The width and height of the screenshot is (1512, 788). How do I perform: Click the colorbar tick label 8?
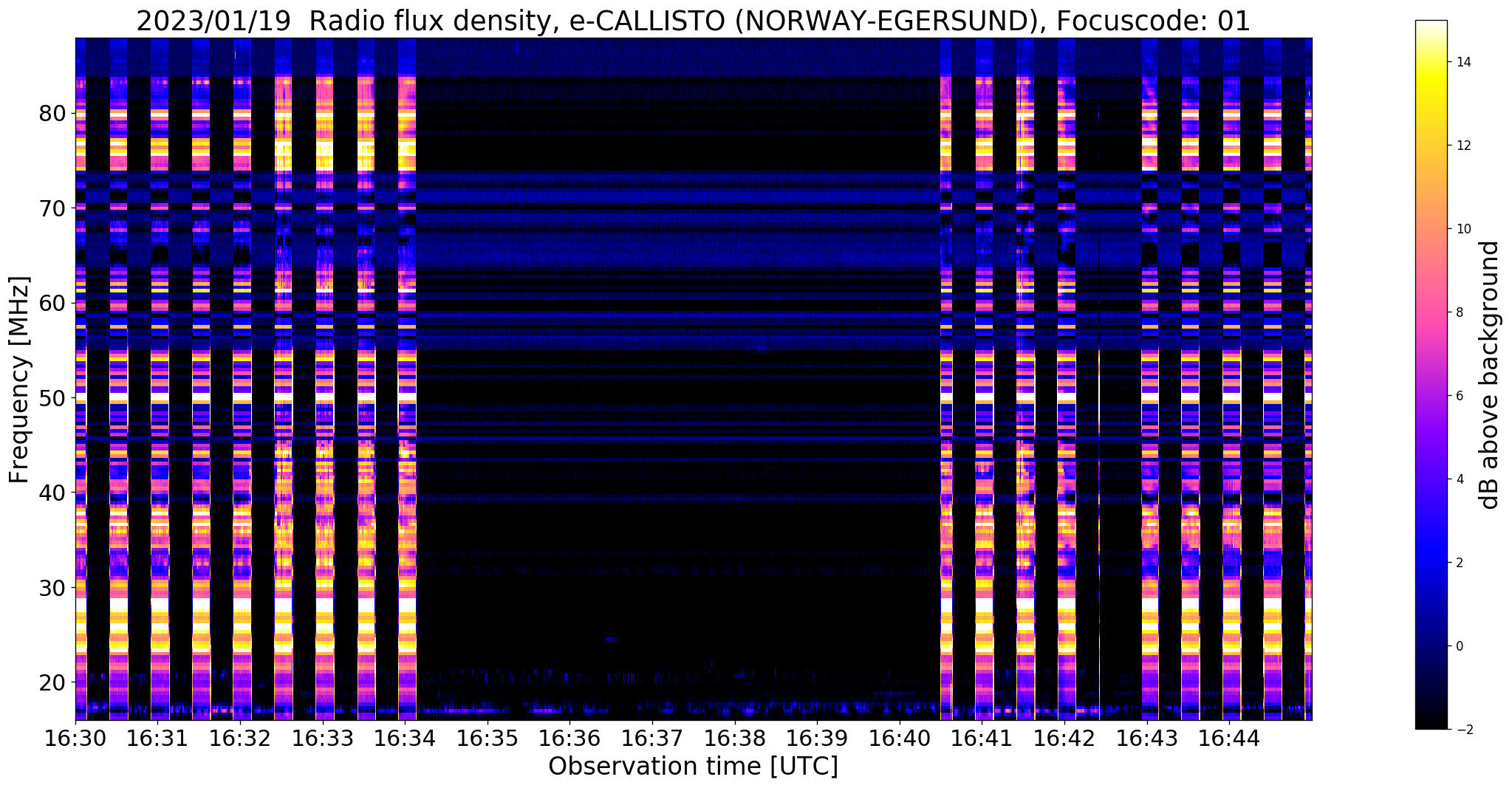[1460, 312]
